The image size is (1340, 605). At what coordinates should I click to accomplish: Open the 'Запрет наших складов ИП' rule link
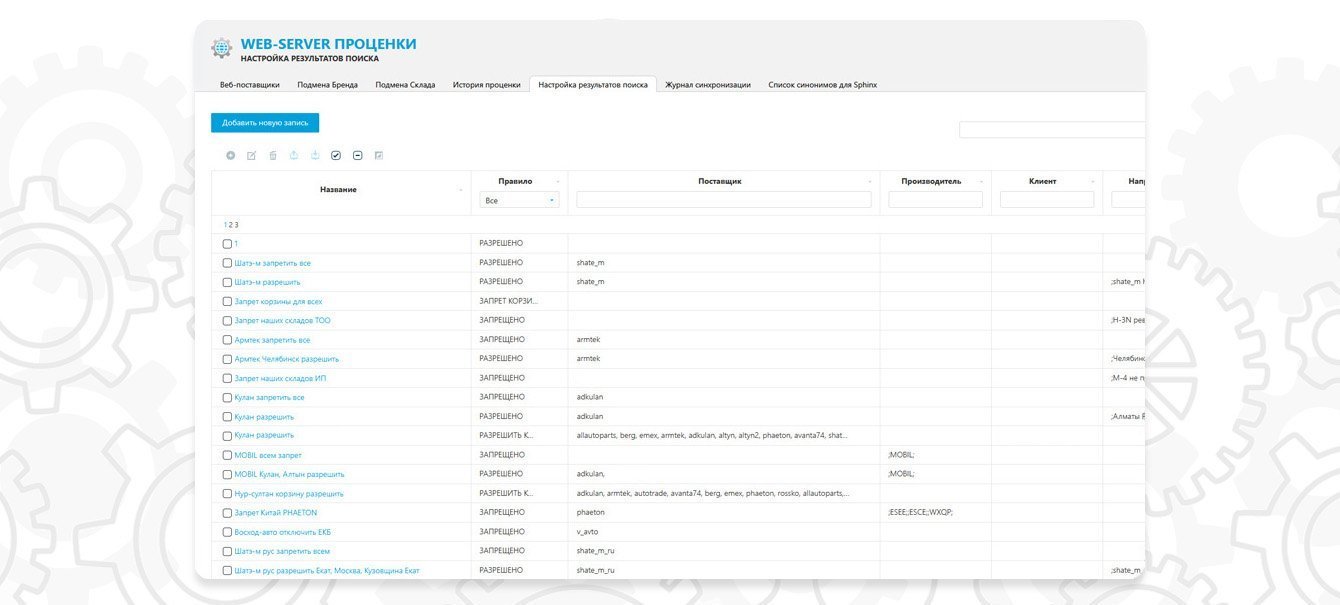pos(280,378)
